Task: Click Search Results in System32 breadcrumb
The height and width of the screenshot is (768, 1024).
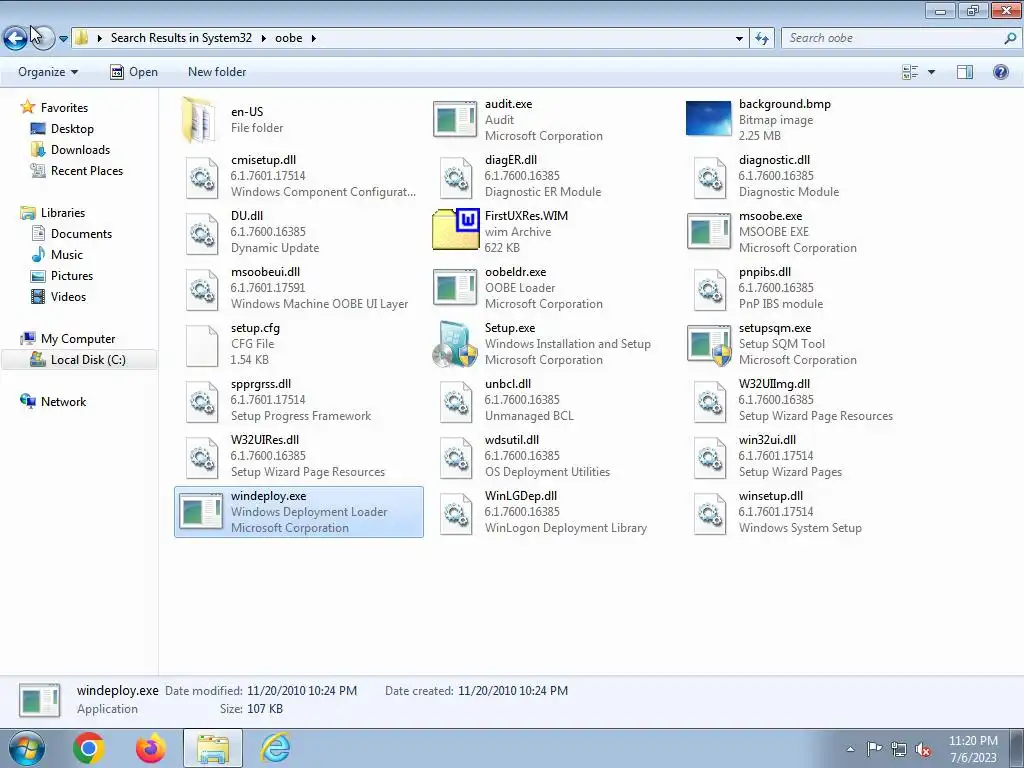Action: (x=181, y=38)
